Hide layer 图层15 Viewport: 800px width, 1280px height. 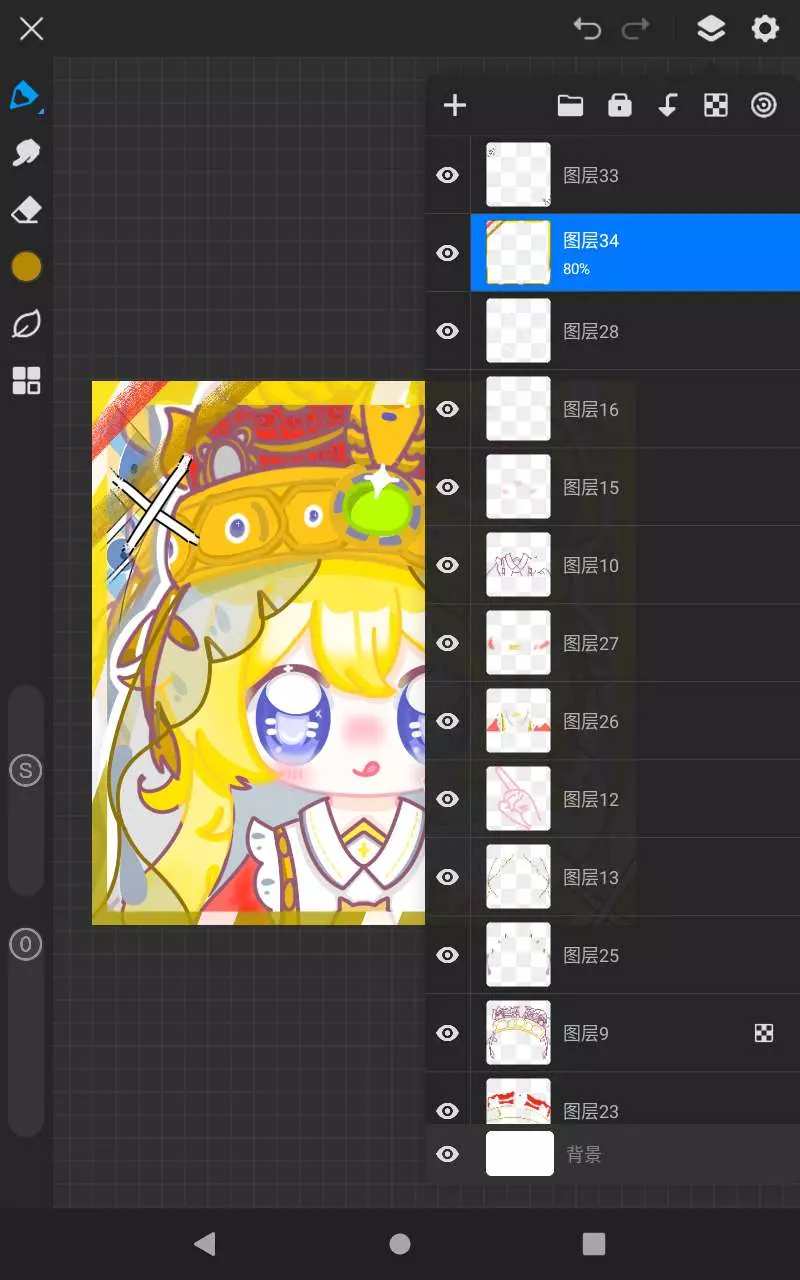point(448,487)
